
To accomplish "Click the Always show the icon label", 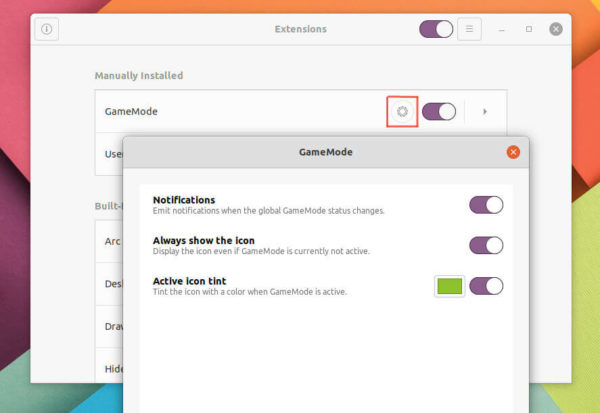I will [x=204, y=240].
